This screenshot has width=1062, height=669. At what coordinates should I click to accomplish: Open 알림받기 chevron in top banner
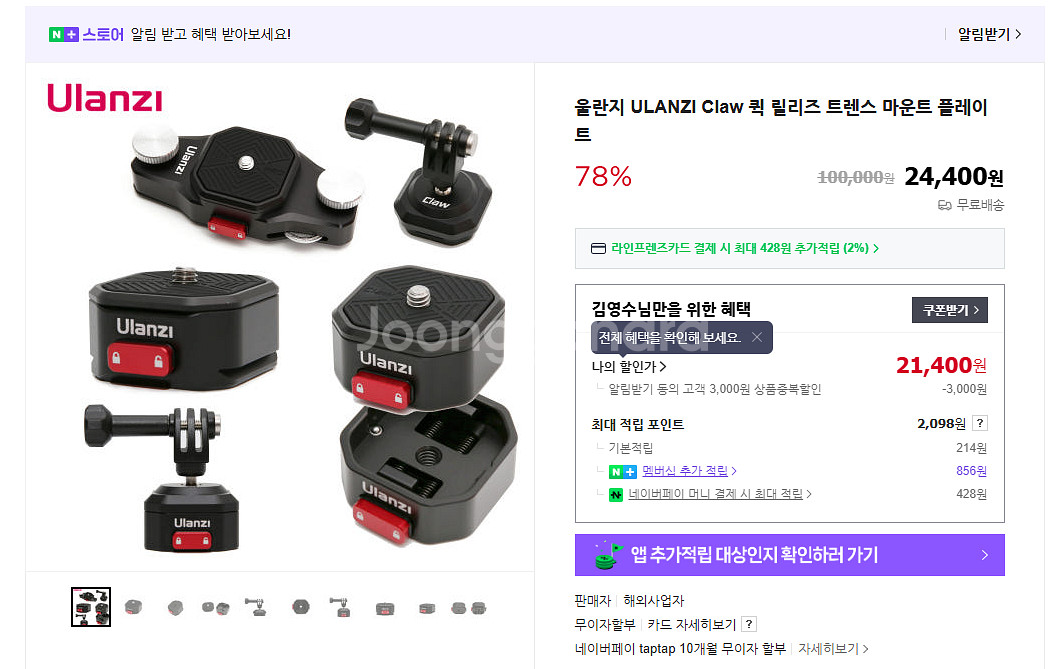pos(1018,34)
